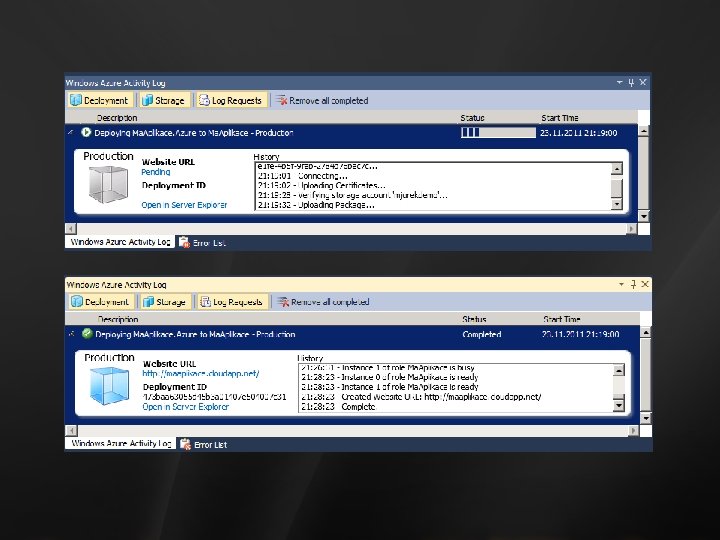Open the maaplikace.cloudapp.net website link

coord(201,373)
